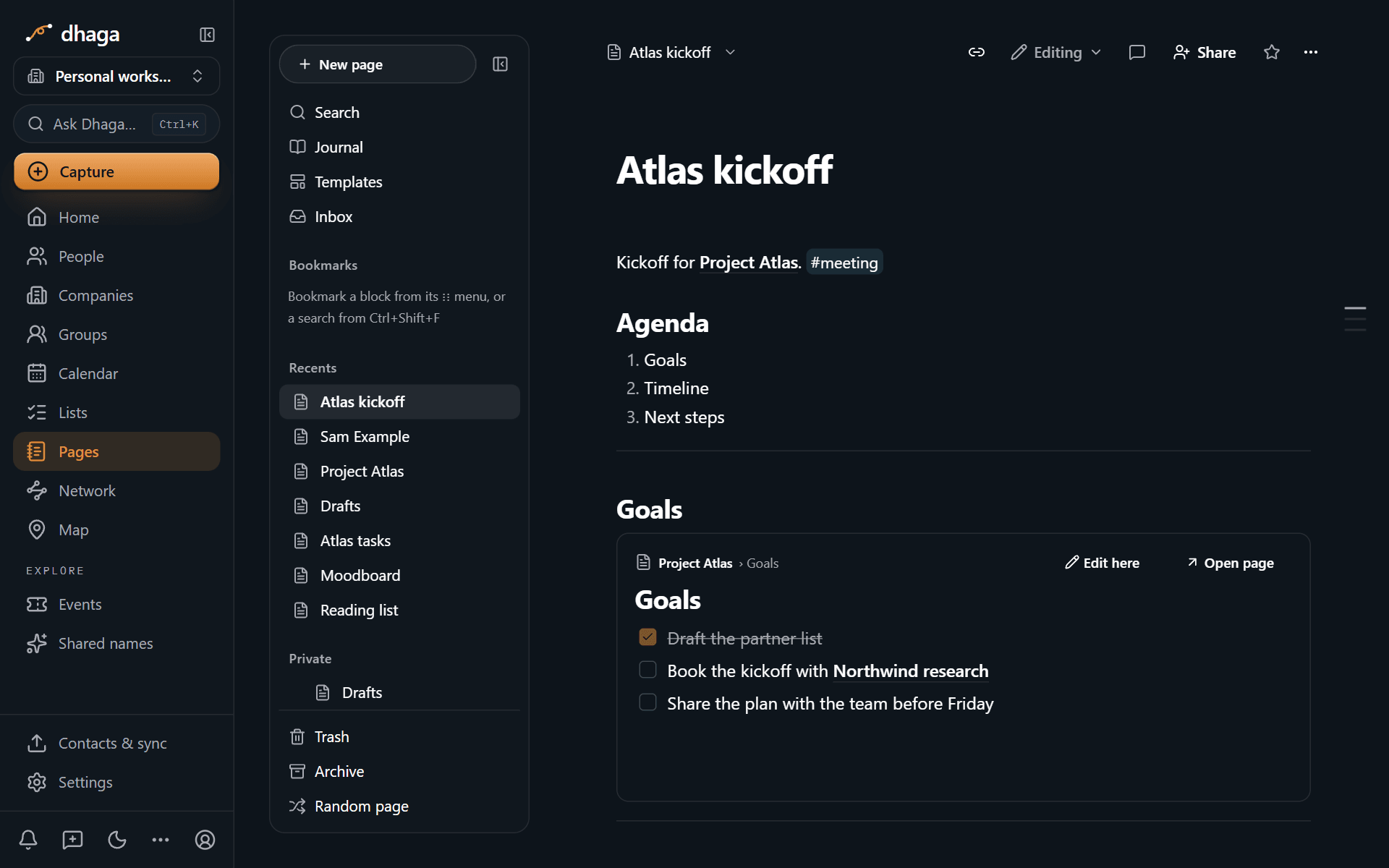Open the more options ellipsis in page header

point(1311,52)
